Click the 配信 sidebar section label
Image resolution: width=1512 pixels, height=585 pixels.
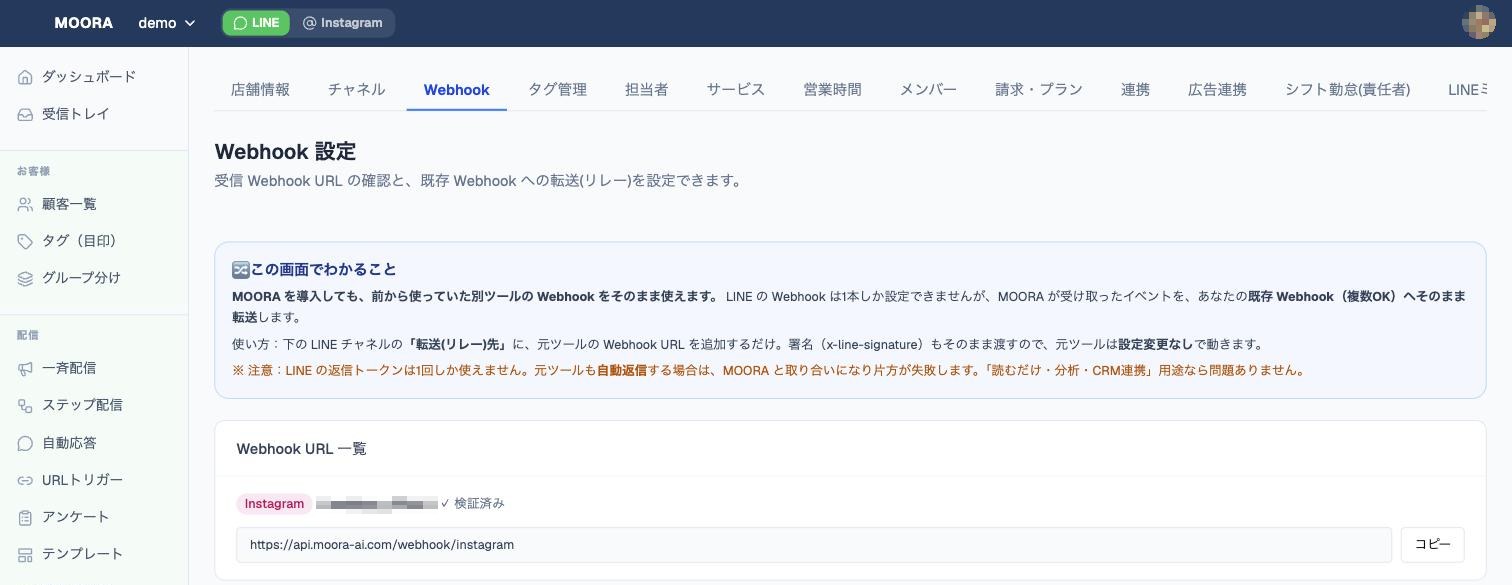[x=28, y=336]
